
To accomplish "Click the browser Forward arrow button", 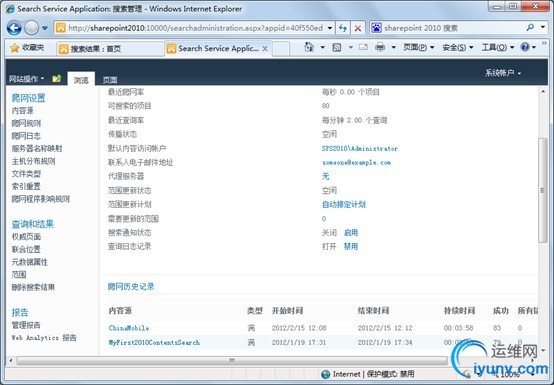I will tap(31, 28).
